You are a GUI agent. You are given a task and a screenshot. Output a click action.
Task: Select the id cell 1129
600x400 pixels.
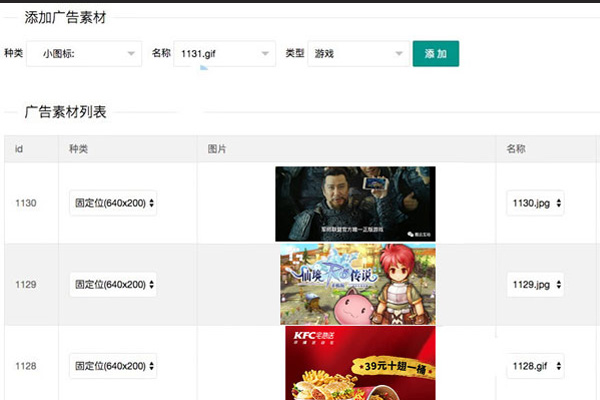click(26, 285)
